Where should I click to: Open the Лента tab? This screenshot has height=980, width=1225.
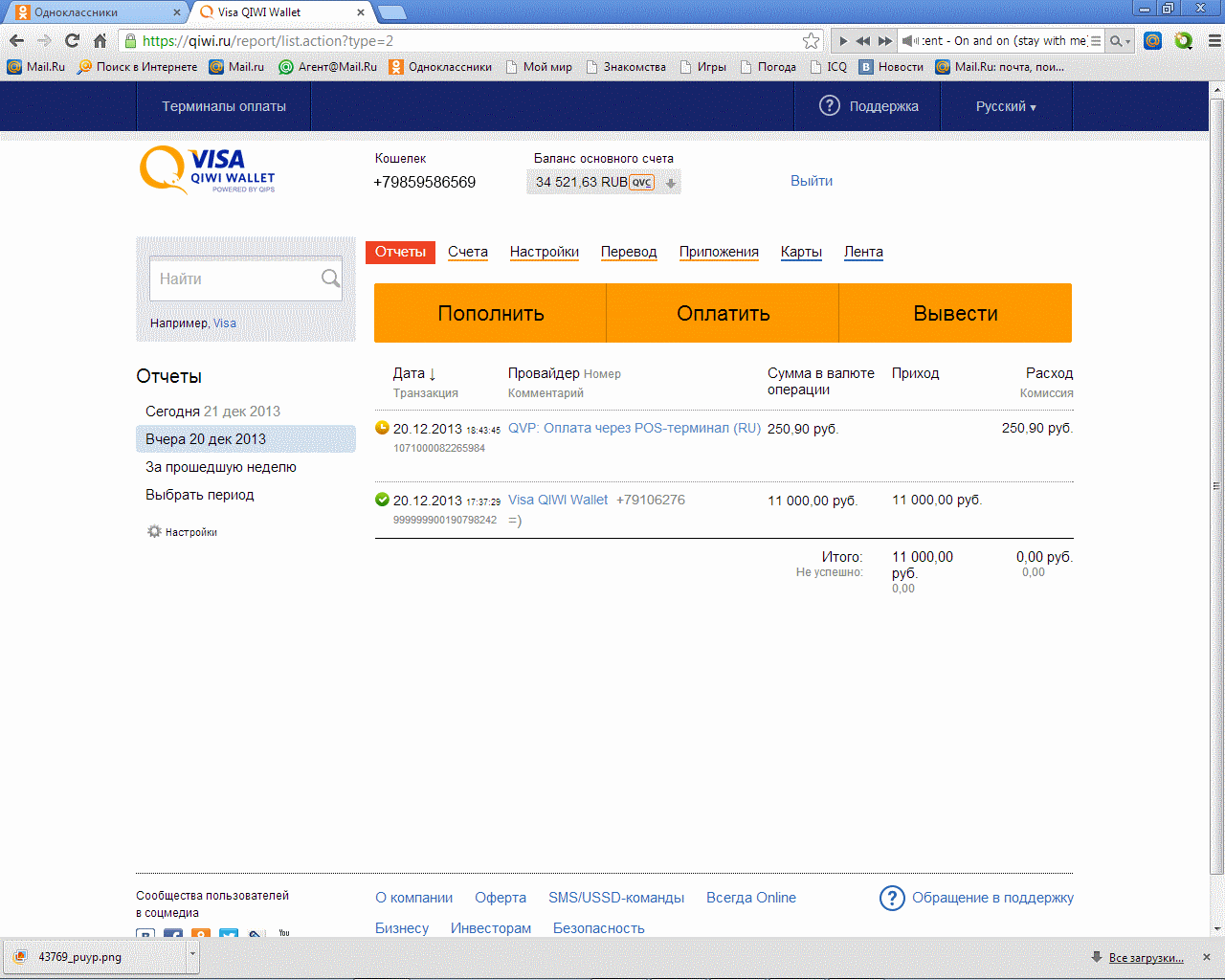[863, 252]
